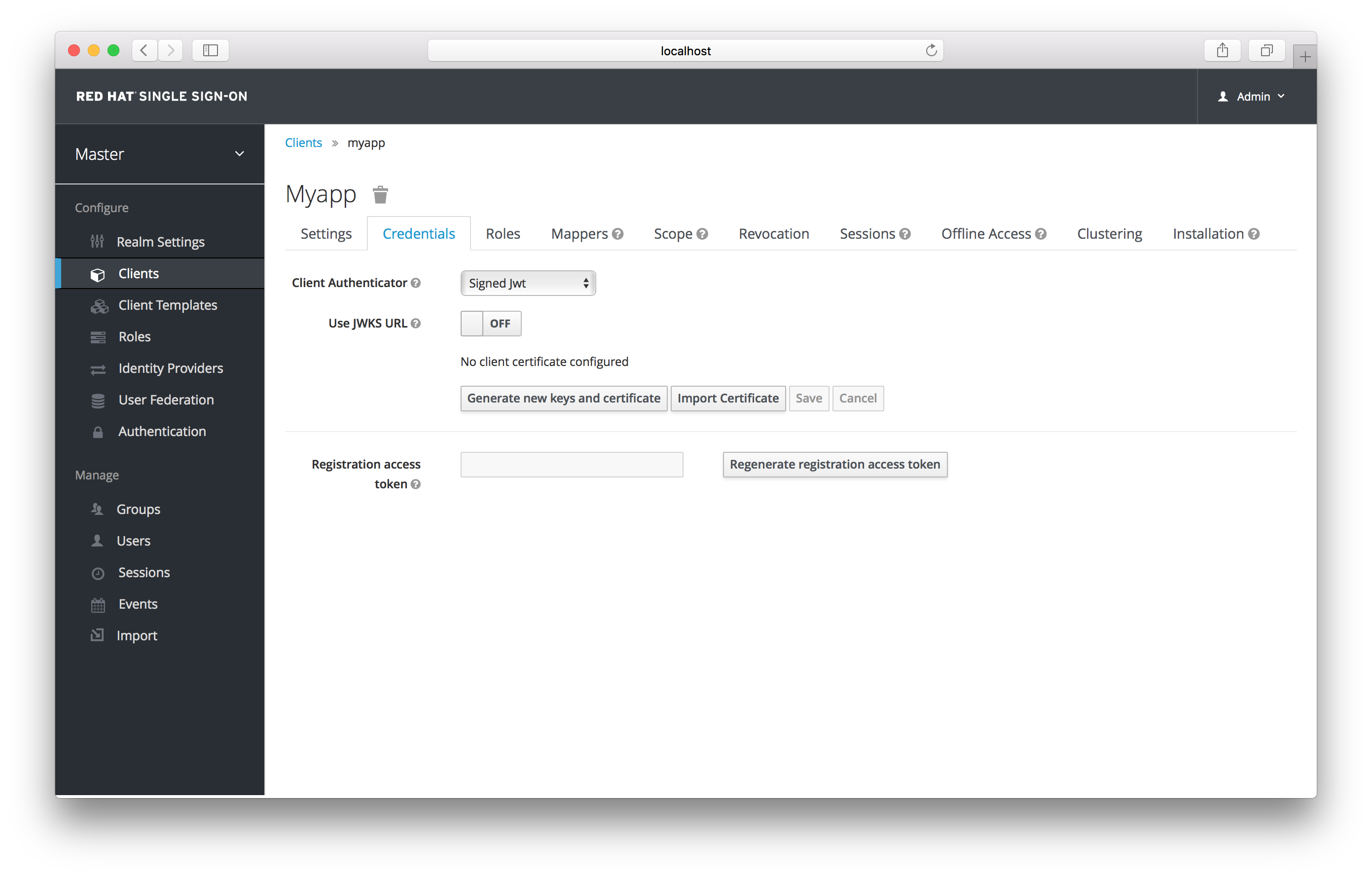Screen dimensions: 1372x877
Task: Click the Roles icon in sidebar
Action: point(96,337)
